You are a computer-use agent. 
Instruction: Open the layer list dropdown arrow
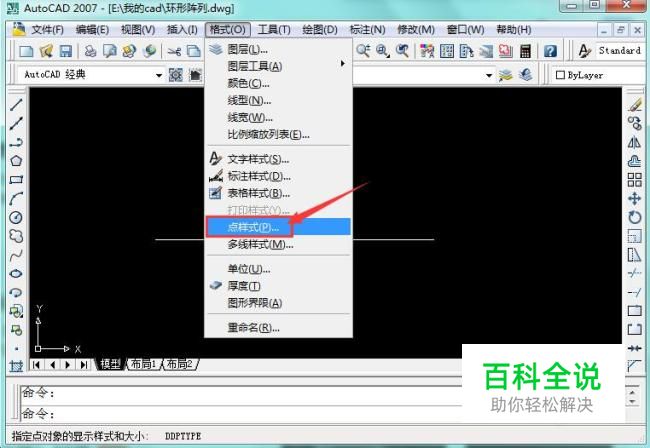489,75
